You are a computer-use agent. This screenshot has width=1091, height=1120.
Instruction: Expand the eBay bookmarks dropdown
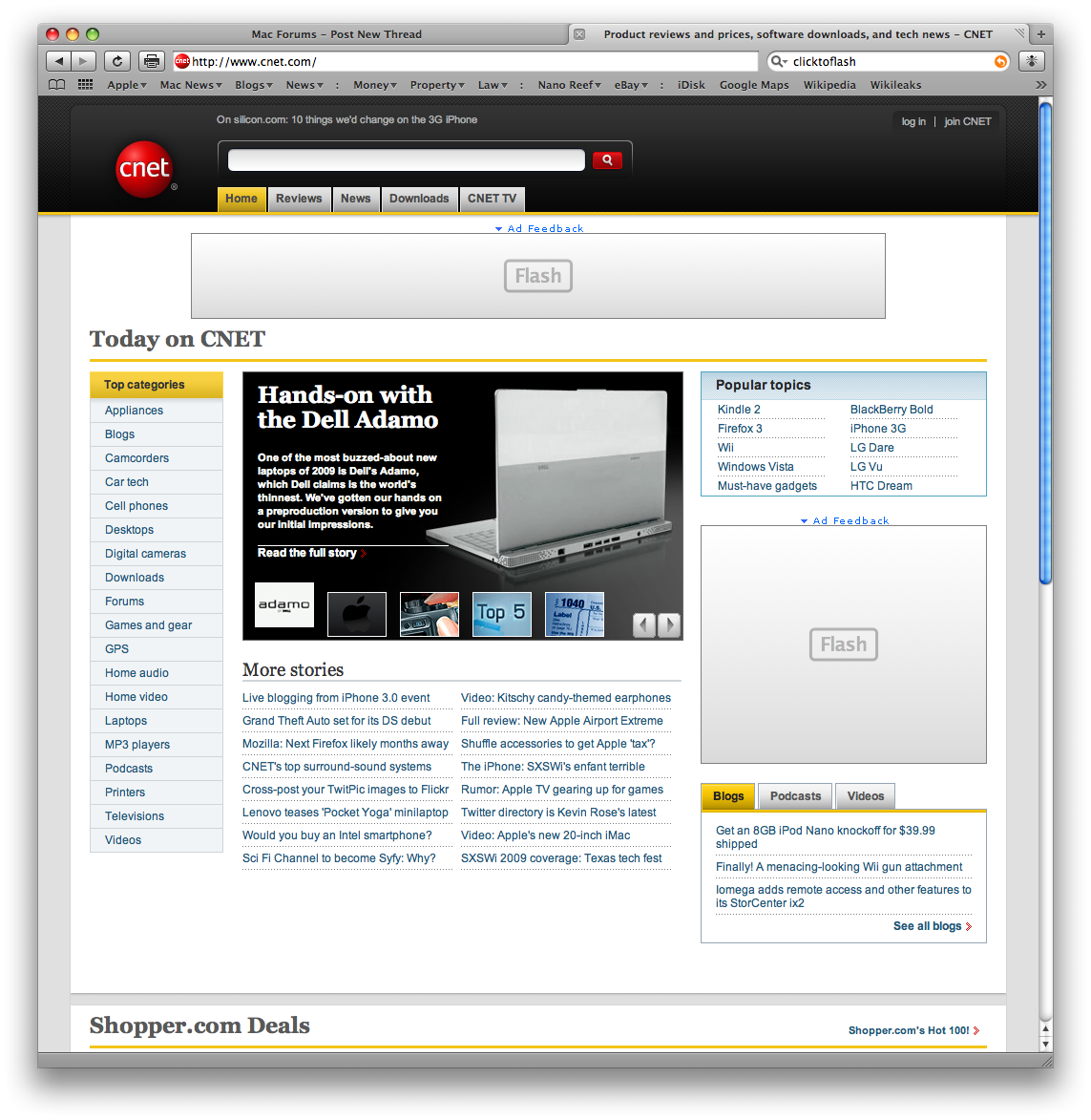[x=631, y=85]
